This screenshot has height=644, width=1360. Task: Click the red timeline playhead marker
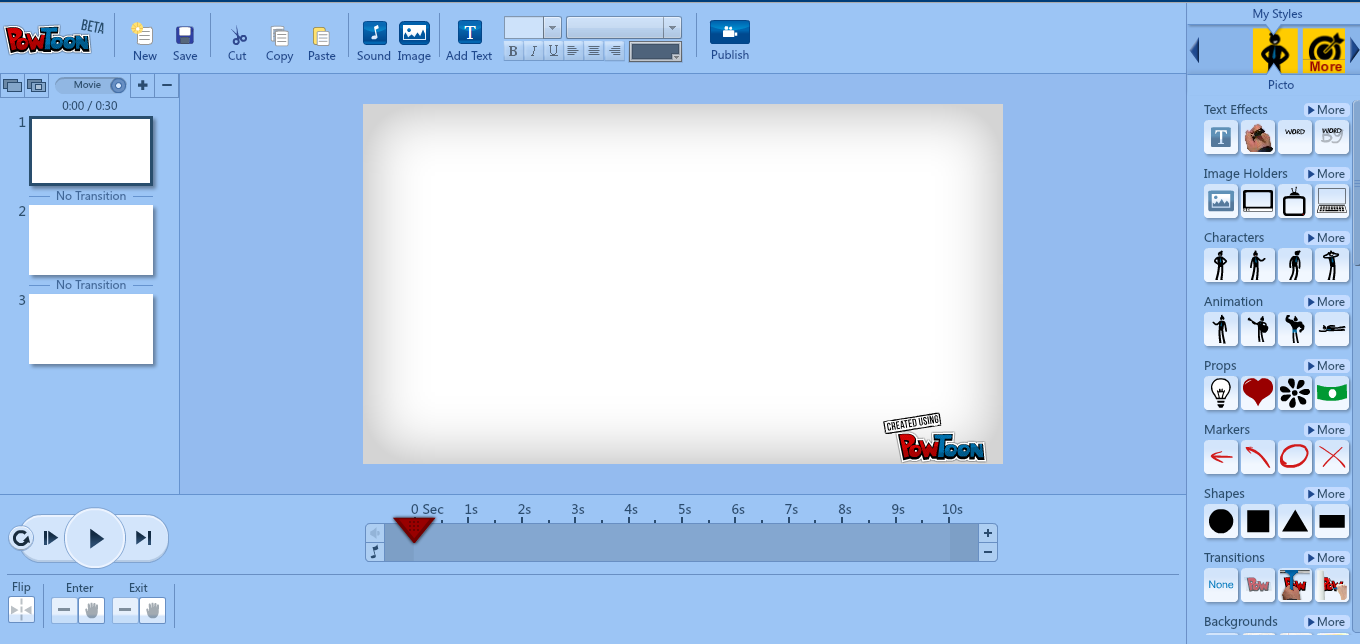(x=413, y=530)
